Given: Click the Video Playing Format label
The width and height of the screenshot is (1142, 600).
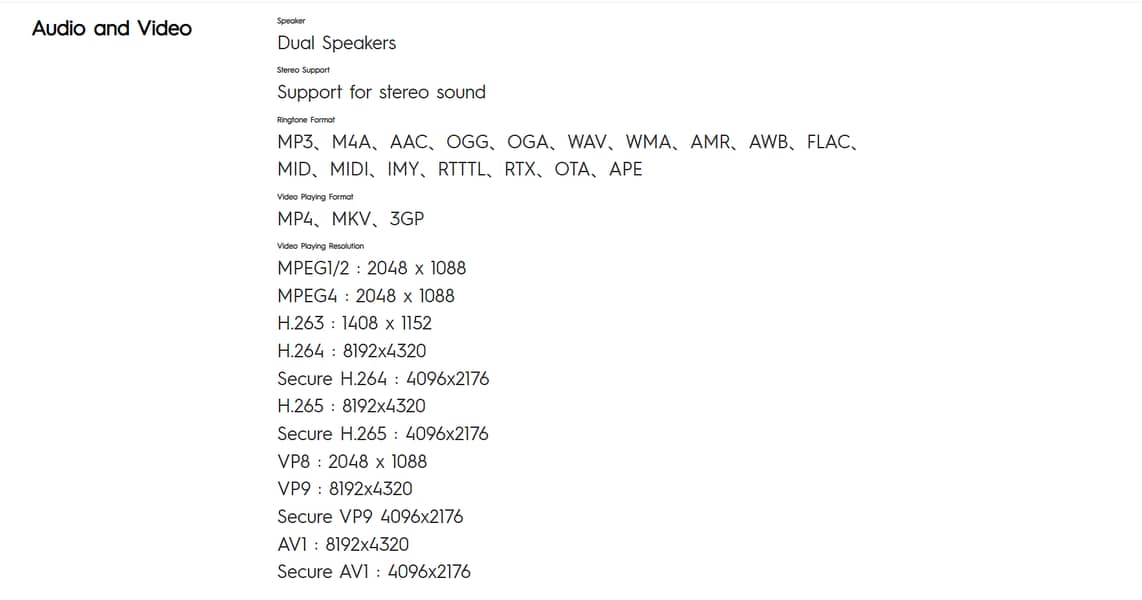Looking at the screenshot, I should click(315, 197).
